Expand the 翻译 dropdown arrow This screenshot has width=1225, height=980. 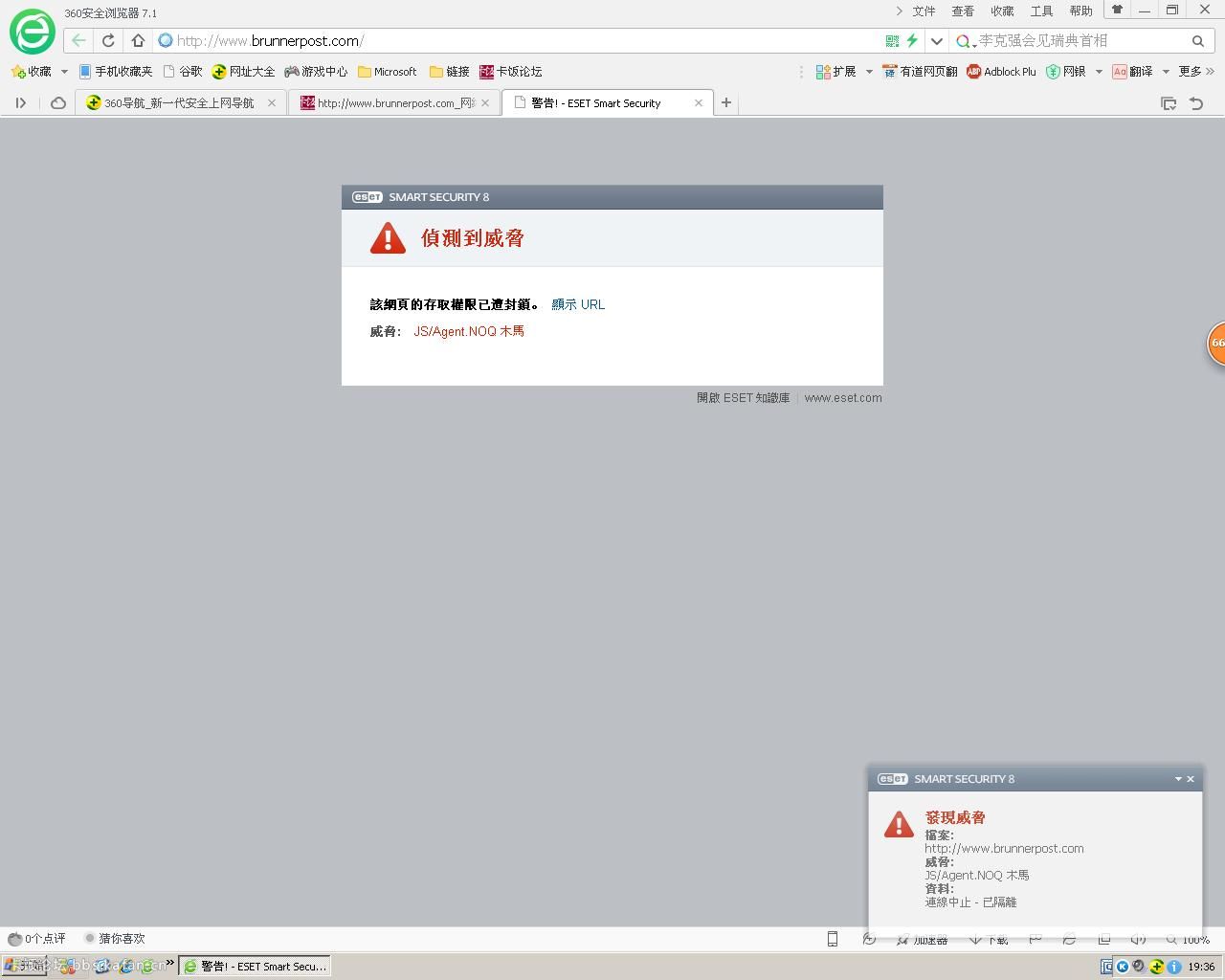pyautogui.click(x=1166, y=72)
